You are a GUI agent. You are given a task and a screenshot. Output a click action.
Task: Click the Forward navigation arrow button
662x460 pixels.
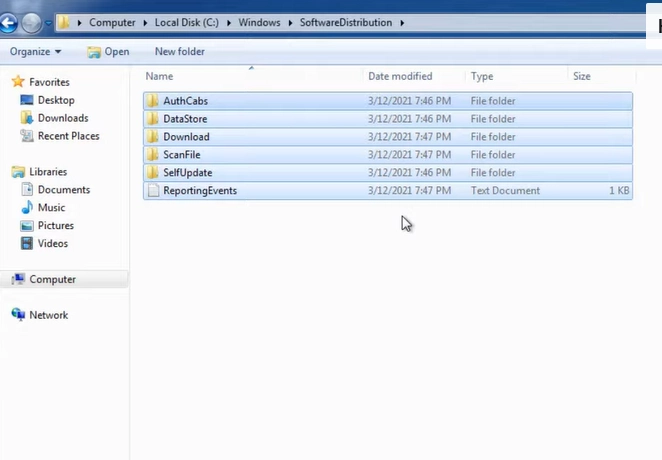click(31, 23)
